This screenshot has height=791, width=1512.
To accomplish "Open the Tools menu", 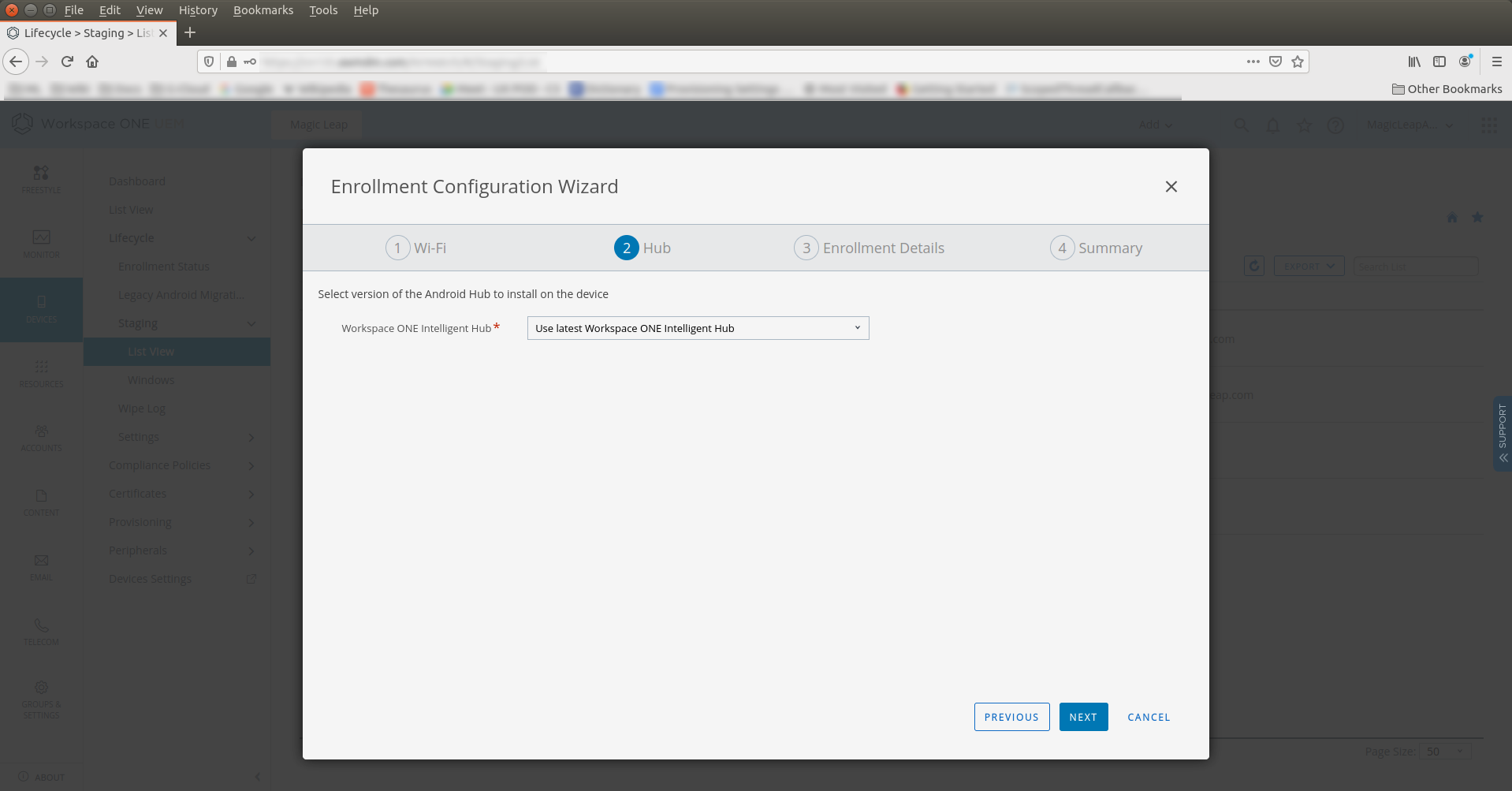I will [x=323, y=10].
